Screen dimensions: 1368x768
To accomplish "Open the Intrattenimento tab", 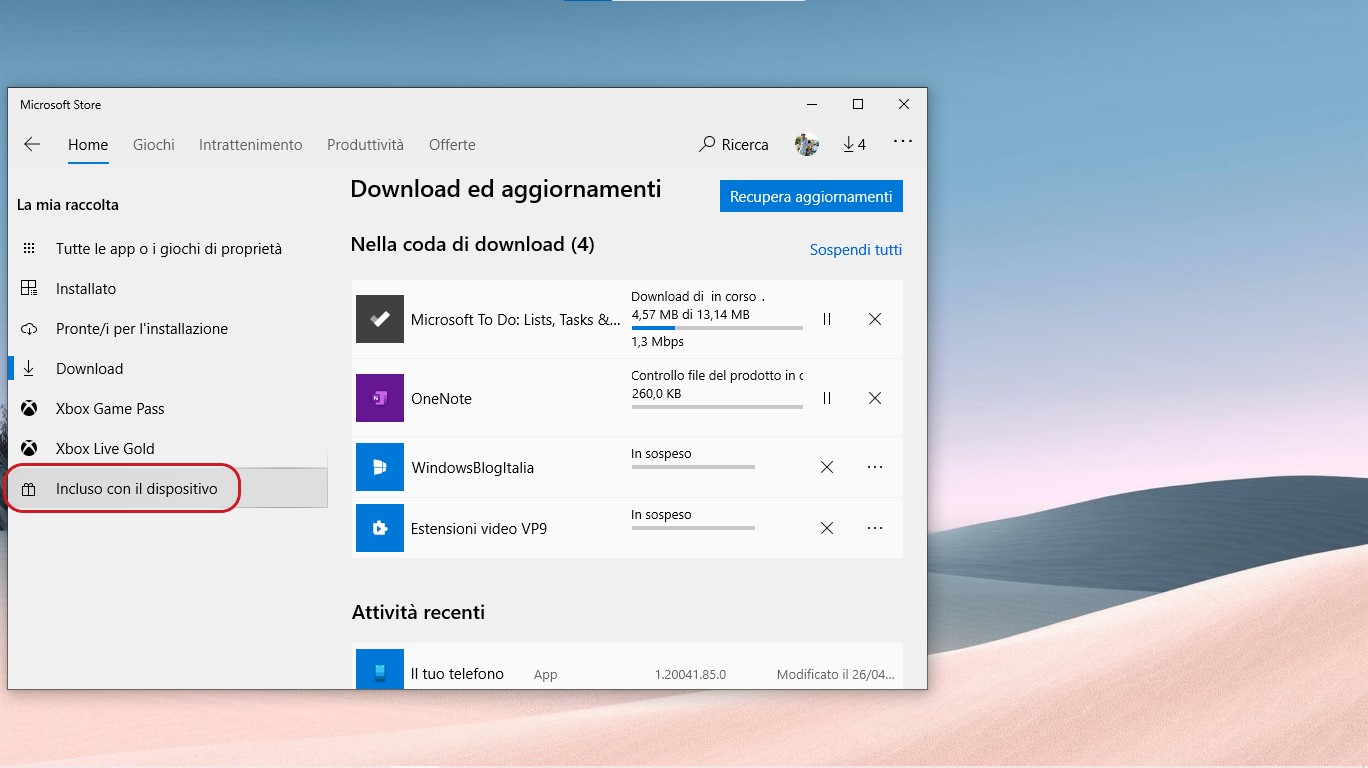I will [250, 145].
